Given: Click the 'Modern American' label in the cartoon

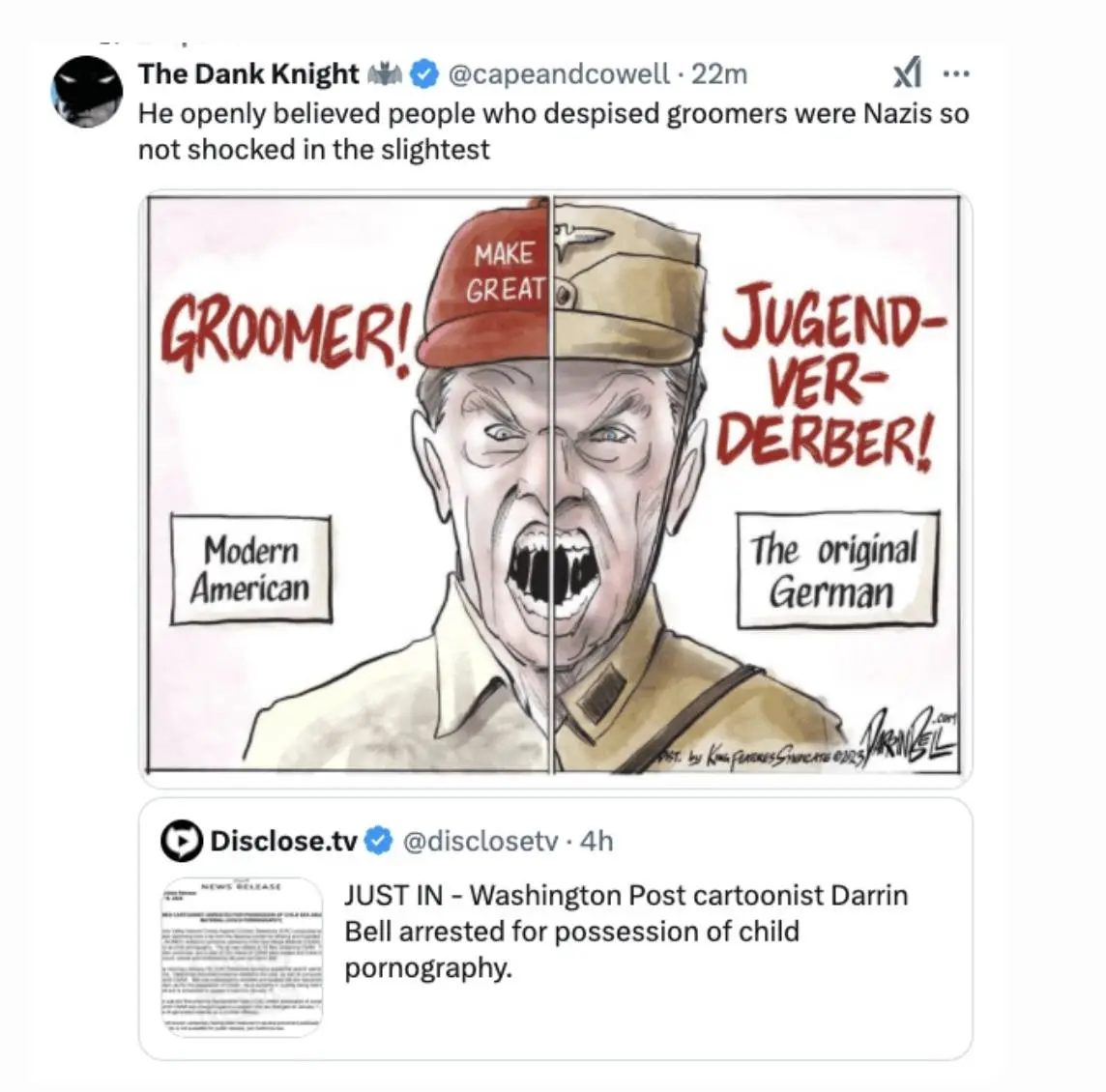Looking at the screenshot, I should click(x=250, y=569).
